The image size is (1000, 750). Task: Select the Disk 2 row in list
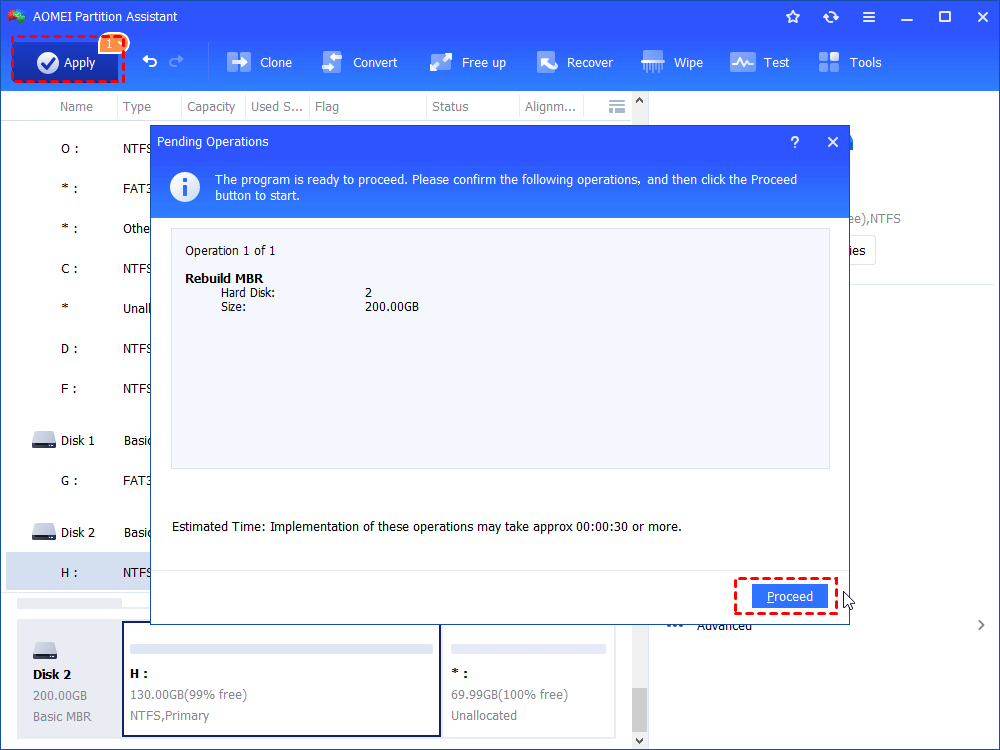pyautogui.click(x=78, y=532)
